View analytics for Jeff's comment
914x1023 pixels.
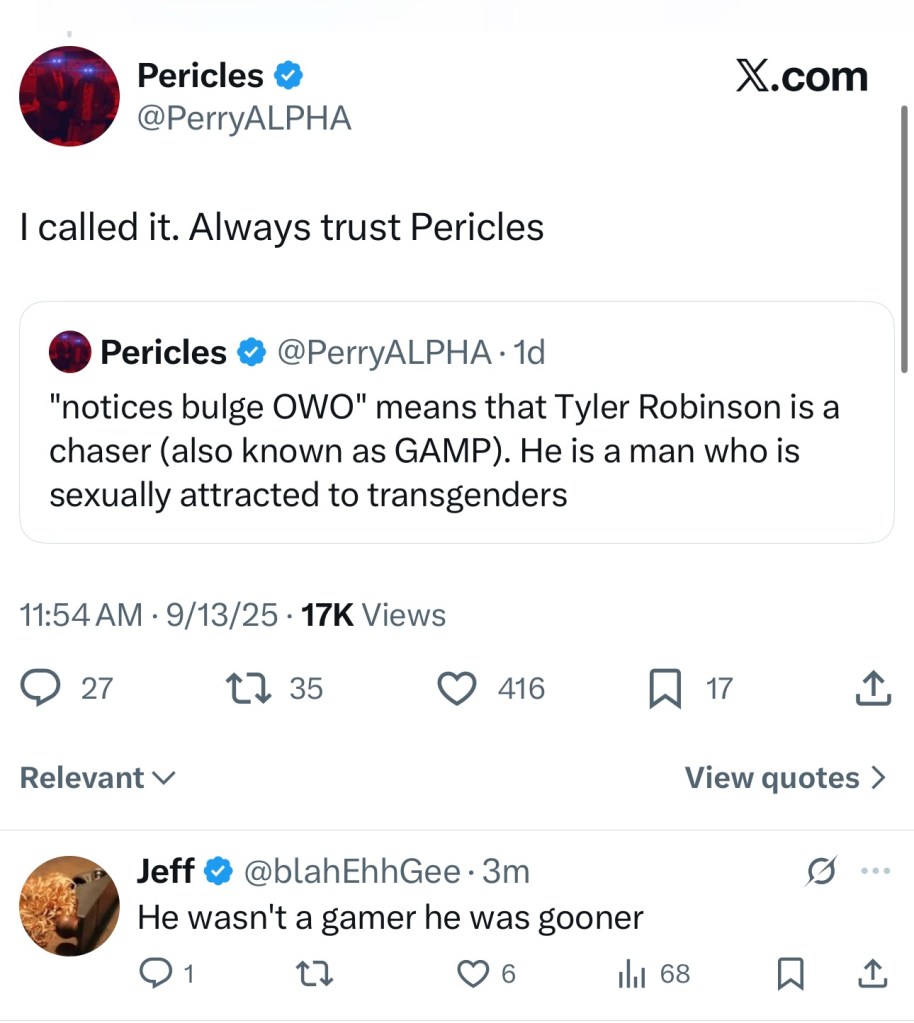[x=630, y=973]
